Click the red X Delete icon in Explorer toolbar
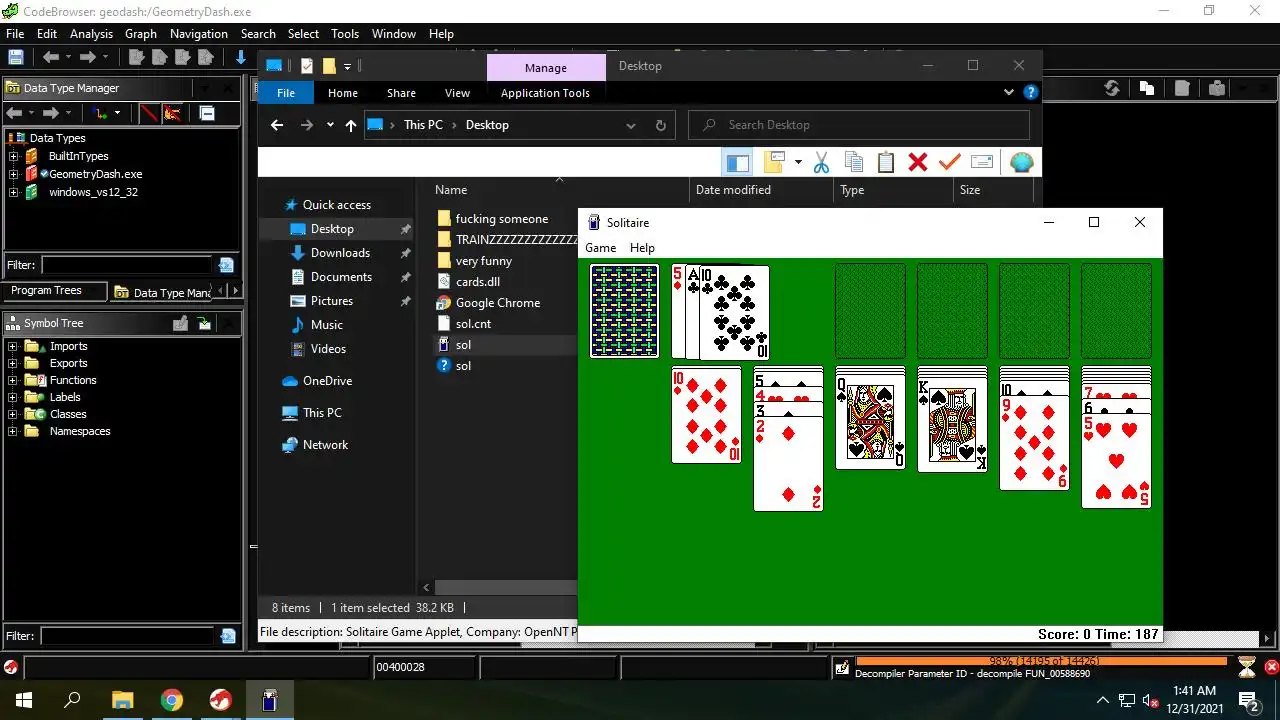The height and width of the screenshot is (720, 1280). pyautogui.click(x=918, y=162)
